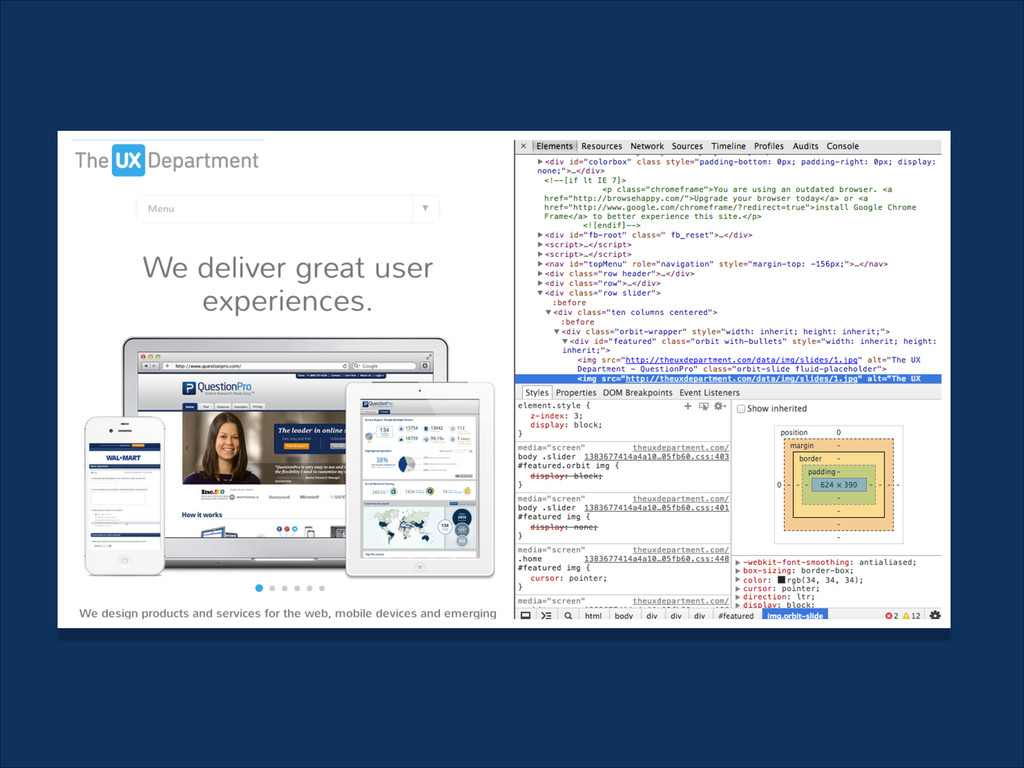Click the z-index: 3 declaration

click(x=556, y=416)
